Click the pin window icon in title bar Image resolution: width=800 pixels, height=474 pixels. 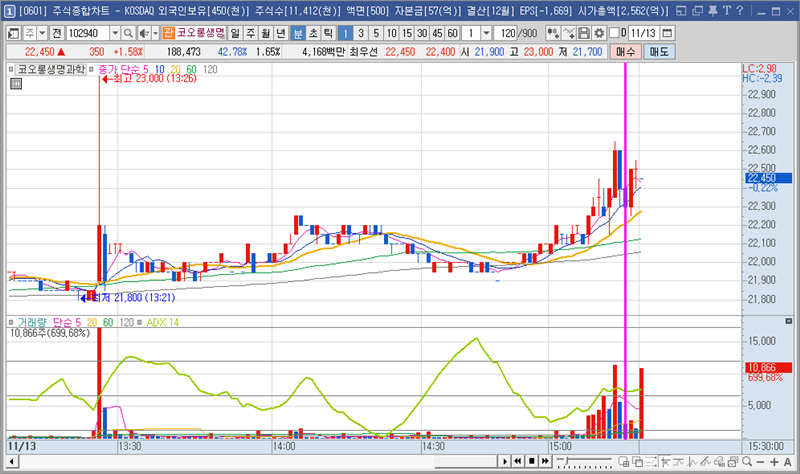click(x=712, y=9)
